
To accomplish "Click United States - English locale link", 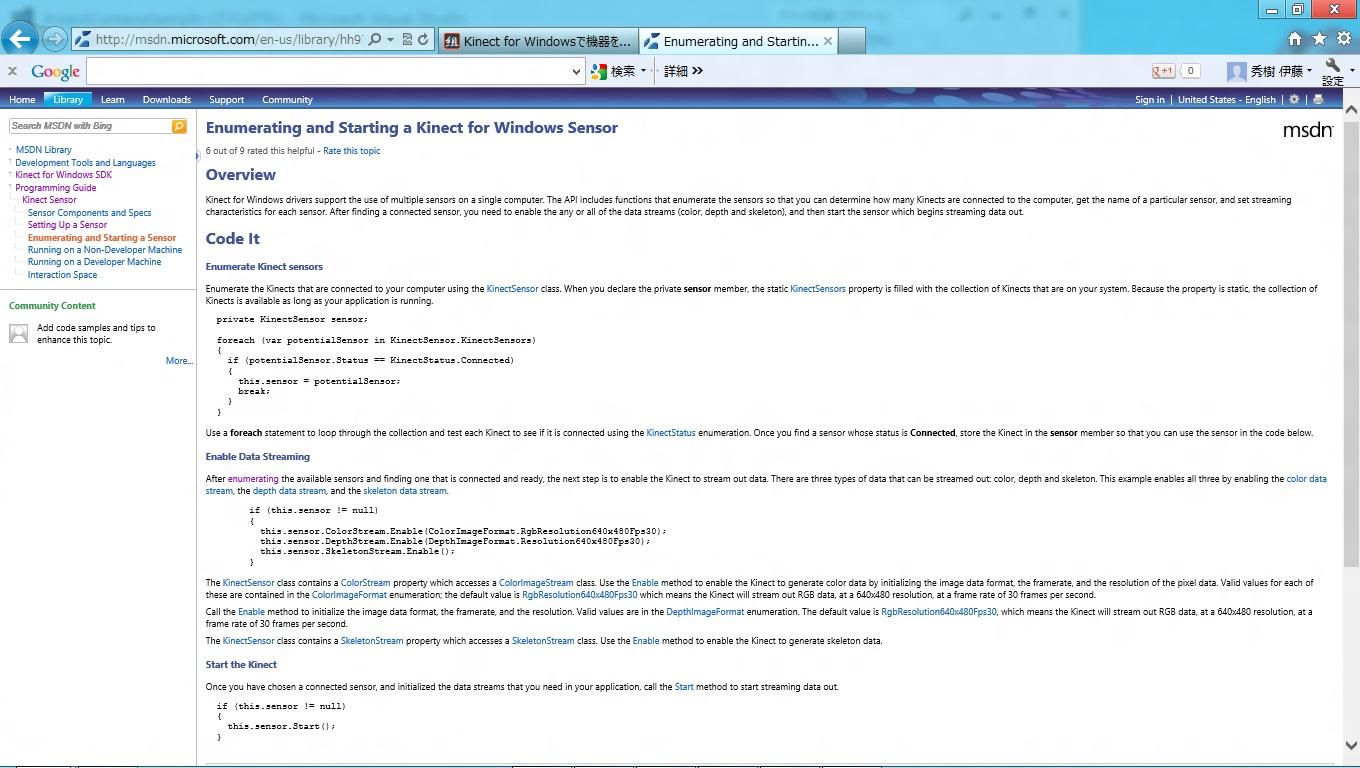I will click(1227, 100).
